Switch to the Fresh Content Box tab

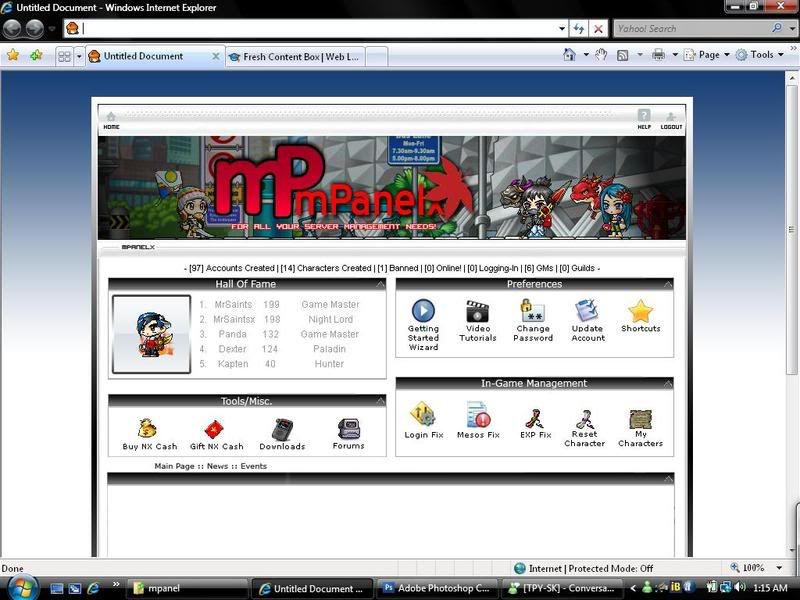[x=295, y=57]
